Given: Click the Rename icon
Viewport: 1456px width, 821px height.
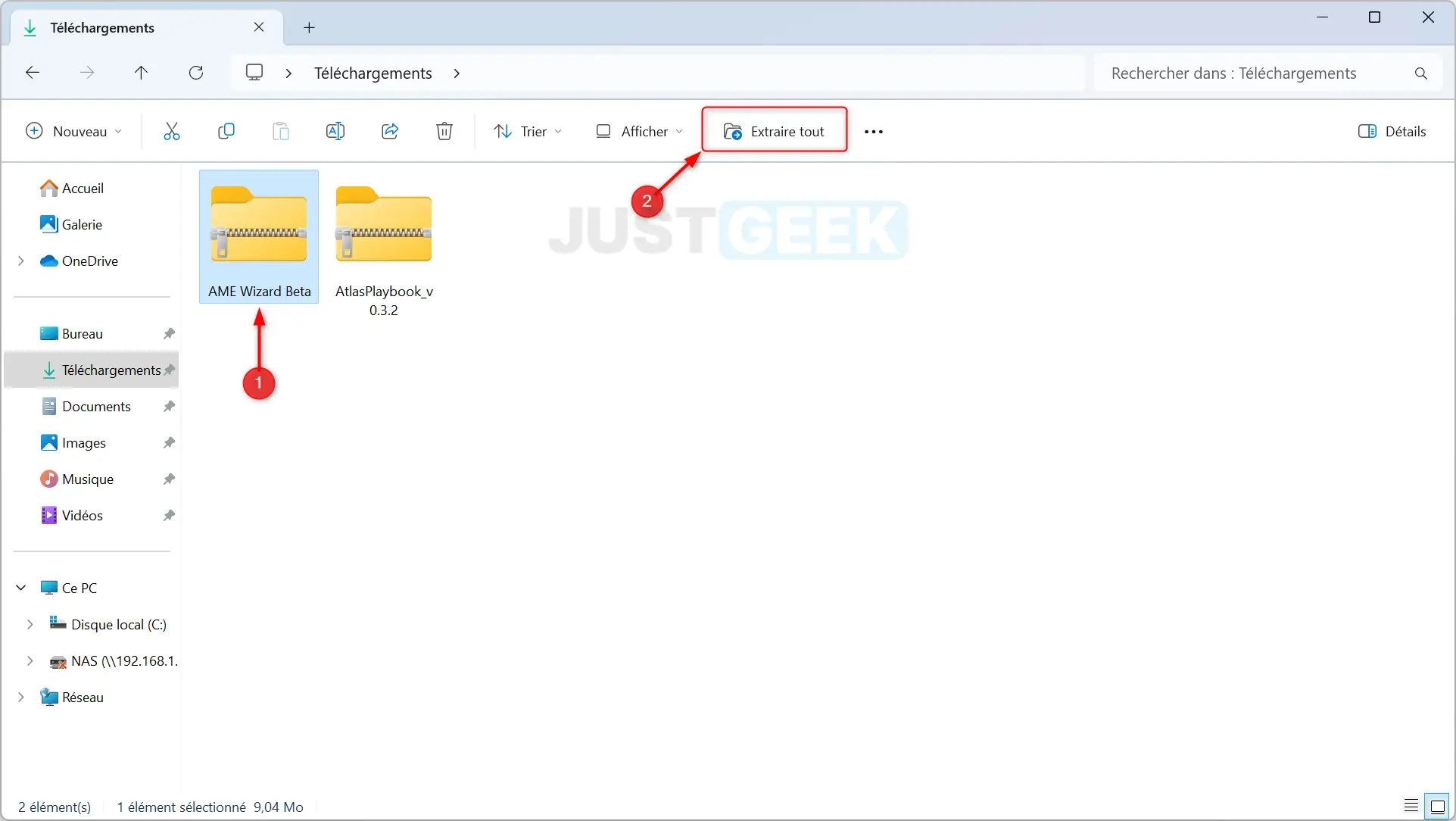Looking at the screenshot, I should [335, 131].
